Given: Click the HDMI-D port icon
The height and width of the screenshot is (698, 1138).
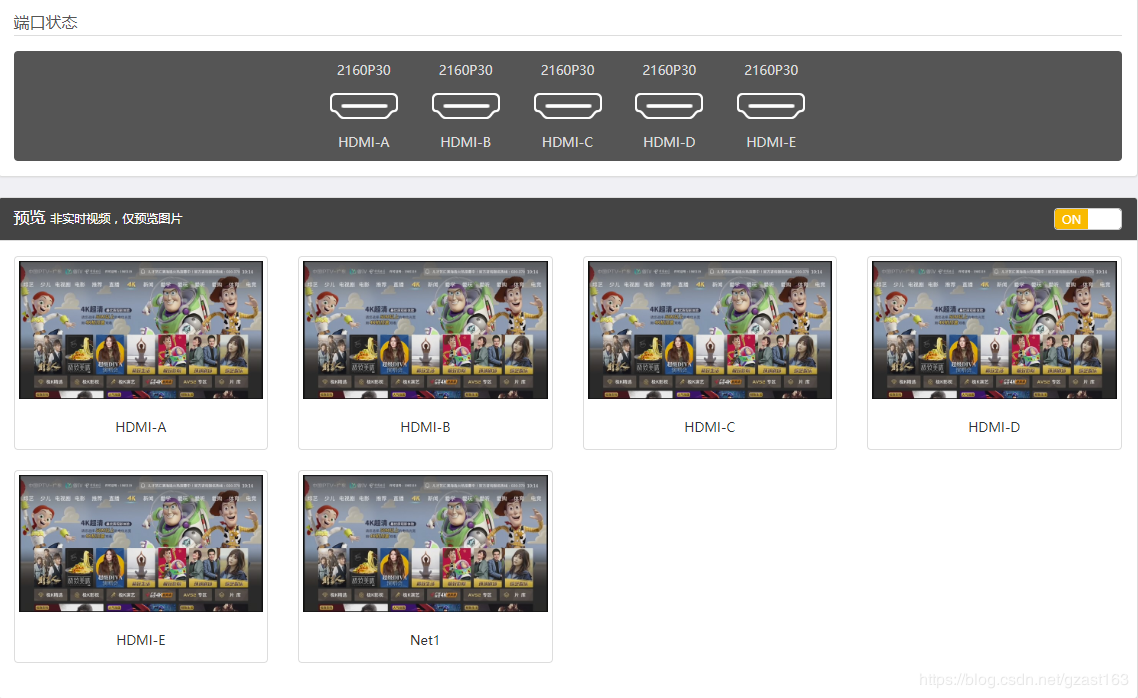Looking at the screenshot, I should pos(669,106).
